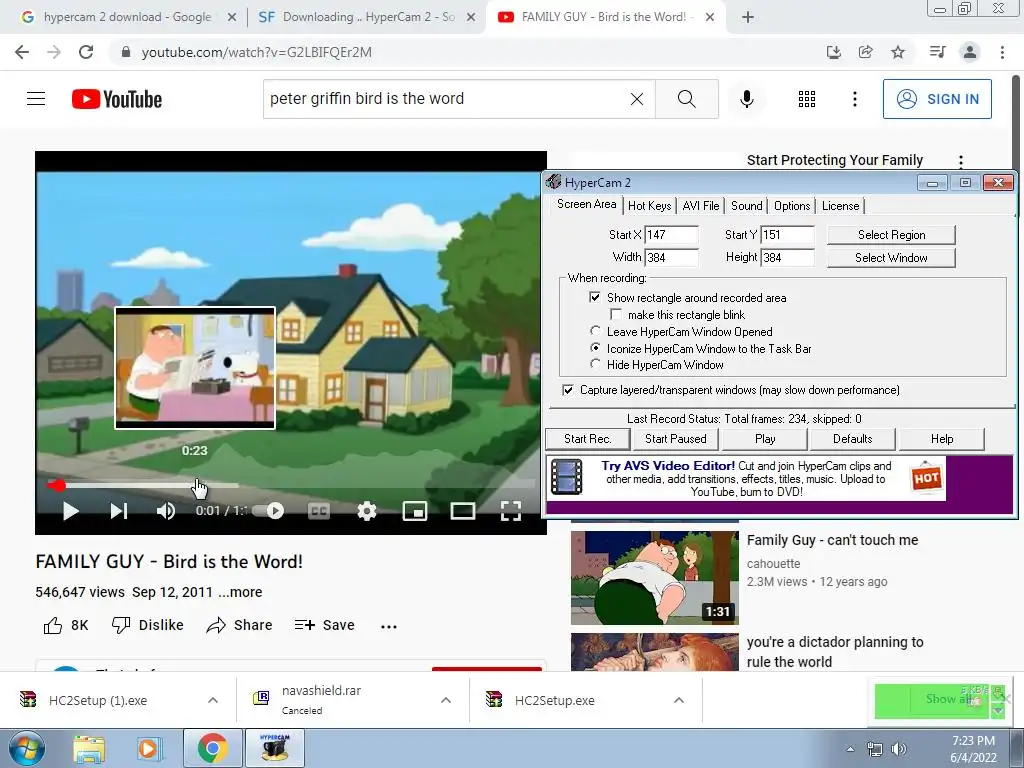Screen dimensions: 1024x768
Task: Open Windows Media Player taskbar icon
Action: pos(149,748)
